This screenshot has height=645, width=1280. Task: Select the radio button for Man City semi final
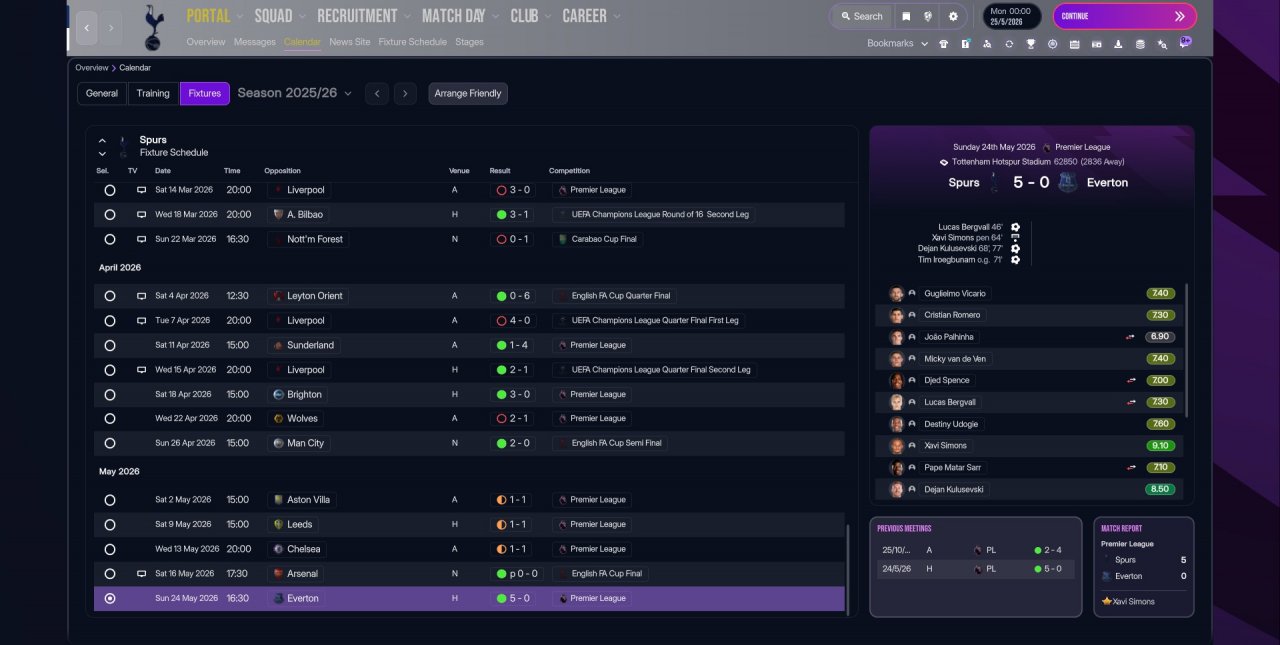click(110, 444)
